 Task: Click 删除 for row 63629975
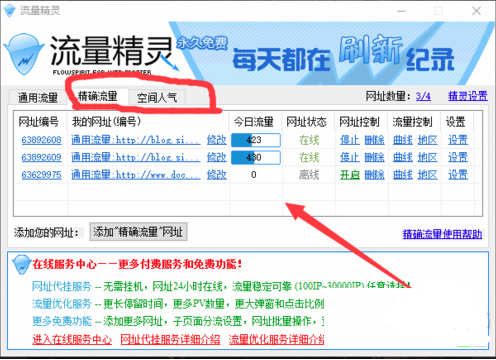click(374, 175)
